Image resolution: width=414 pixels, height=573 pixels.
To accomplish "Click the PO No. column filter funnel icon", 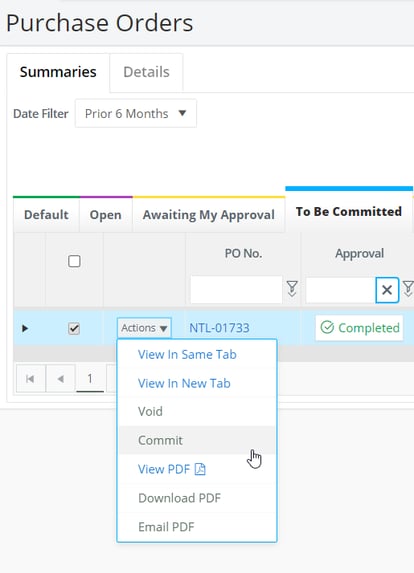I will [x=292, y=289].
